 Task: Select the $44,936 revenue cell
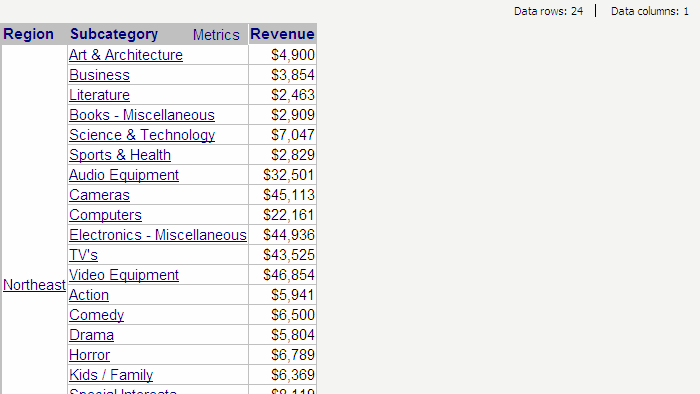pos(282,235)
